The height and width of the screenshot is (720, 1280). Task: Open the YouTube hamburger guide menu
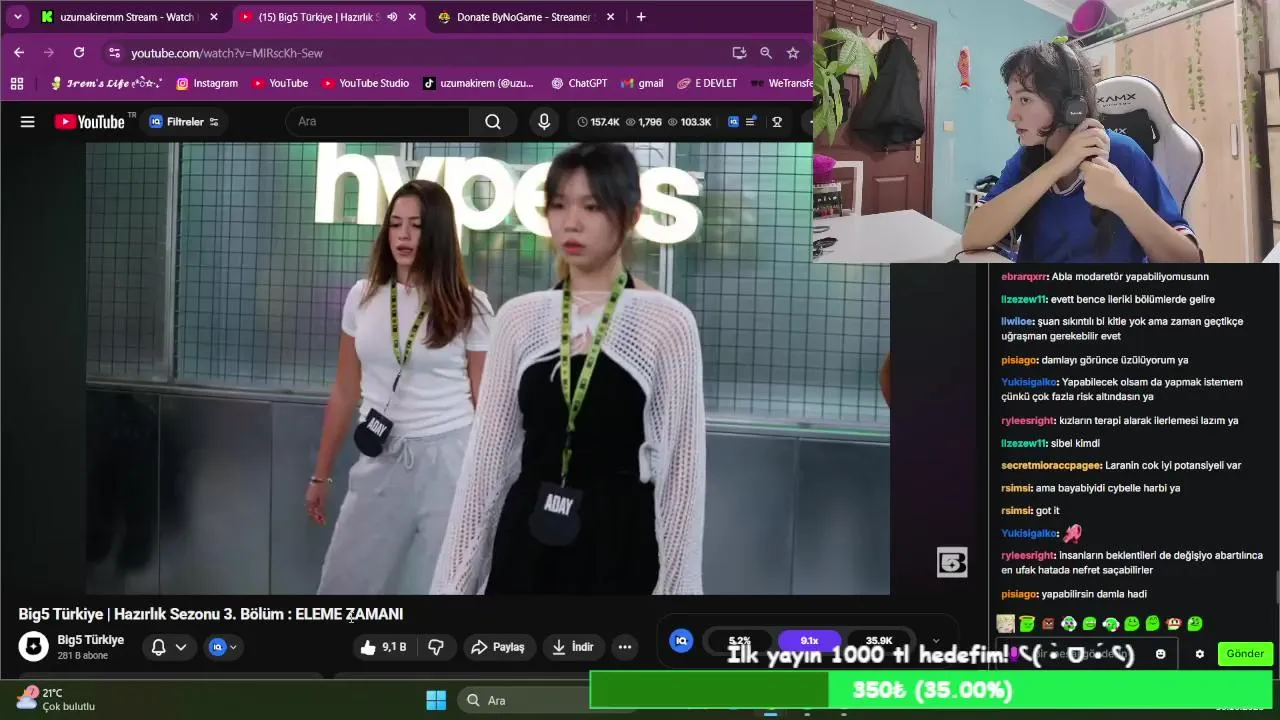point(28,122)
